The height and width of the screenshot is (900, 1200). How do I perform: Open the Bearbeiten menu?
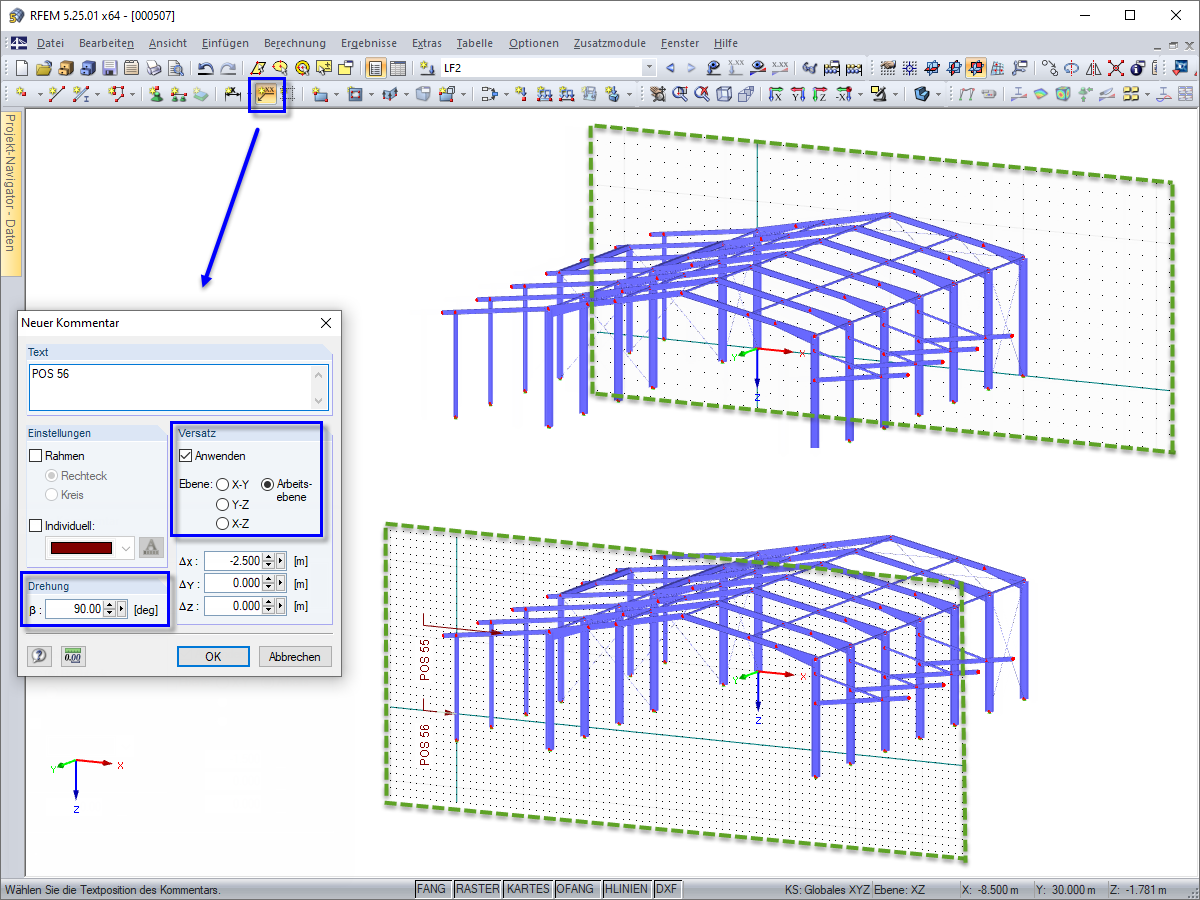tap(106, 43)
